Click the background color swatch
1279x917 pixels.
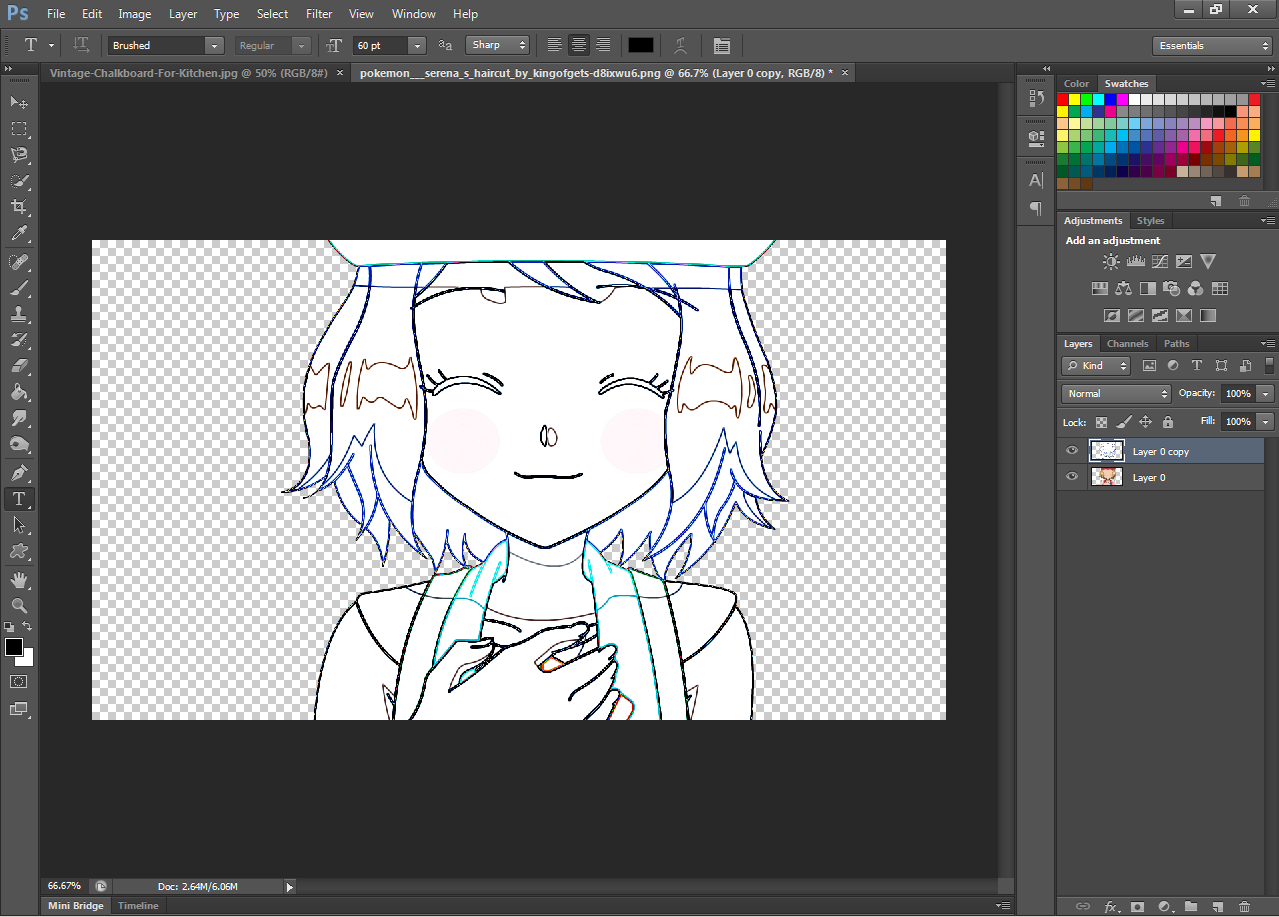[x=26, y=658]
